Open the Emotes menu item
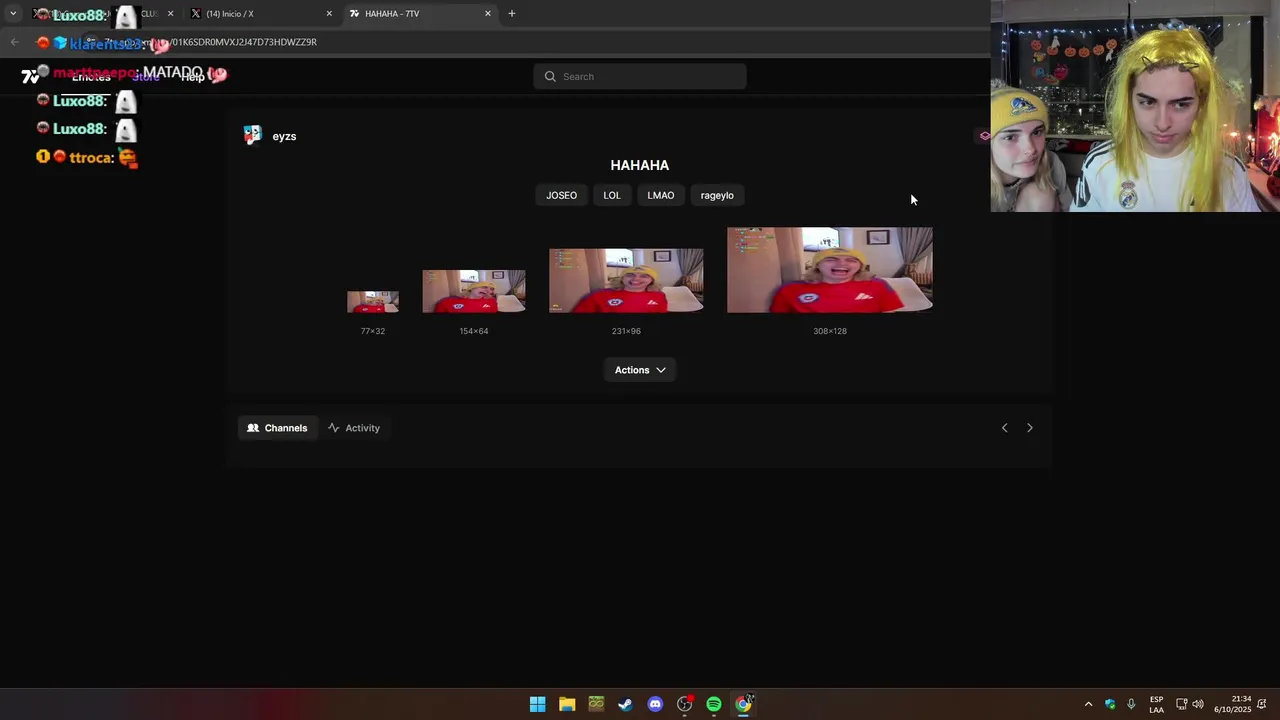Screen dimensions: 1280x720 tap(91, 77)
